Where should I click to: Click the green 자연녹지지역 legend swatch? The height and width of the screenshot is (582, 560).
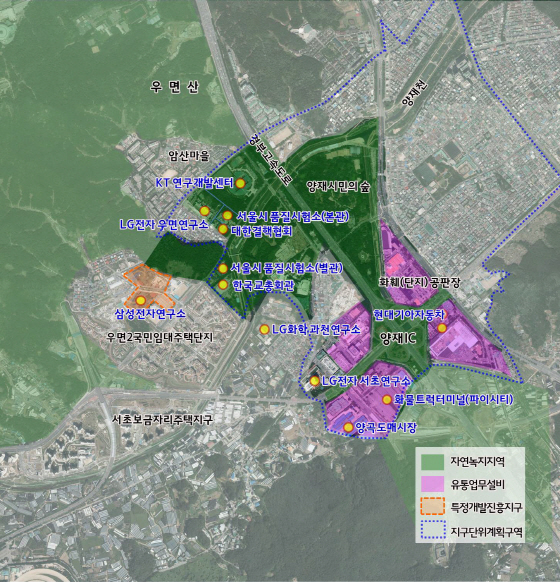pyautogui.click(x=433, y=461)
